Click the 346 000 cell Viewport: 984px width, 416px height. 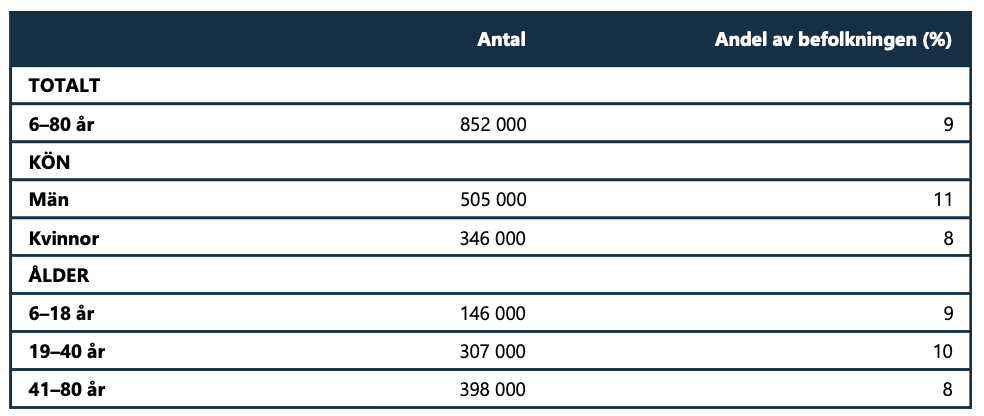pos(489,238)
